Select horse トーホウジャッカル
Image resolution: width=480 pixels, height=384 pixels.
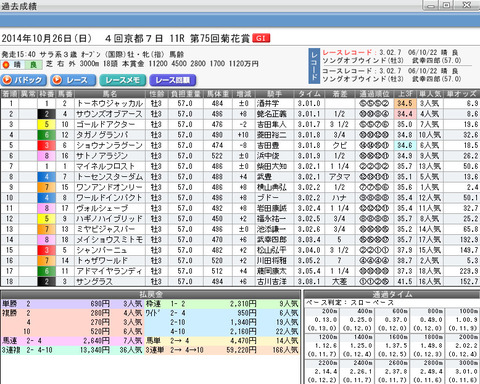(110, 104)
